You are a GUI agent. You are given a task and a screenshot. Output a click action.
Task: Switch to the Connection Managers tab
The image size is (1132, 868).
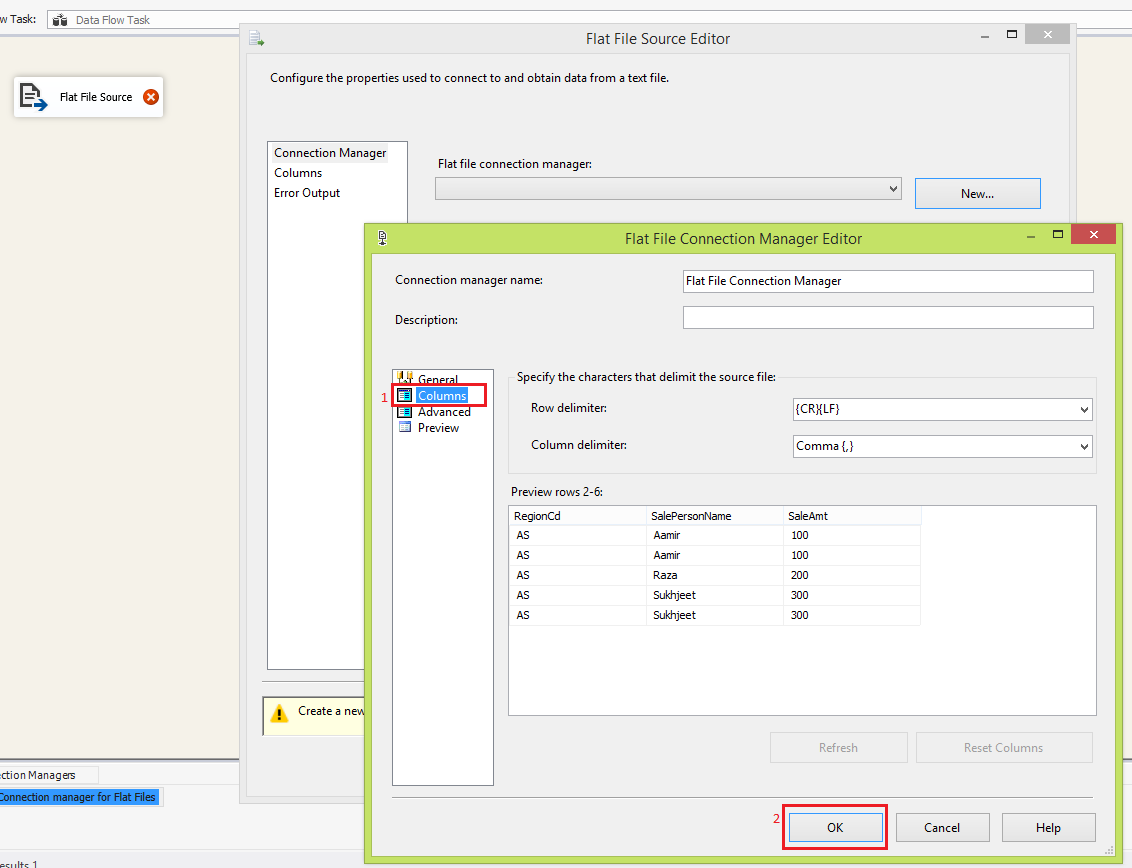point(35,774)
